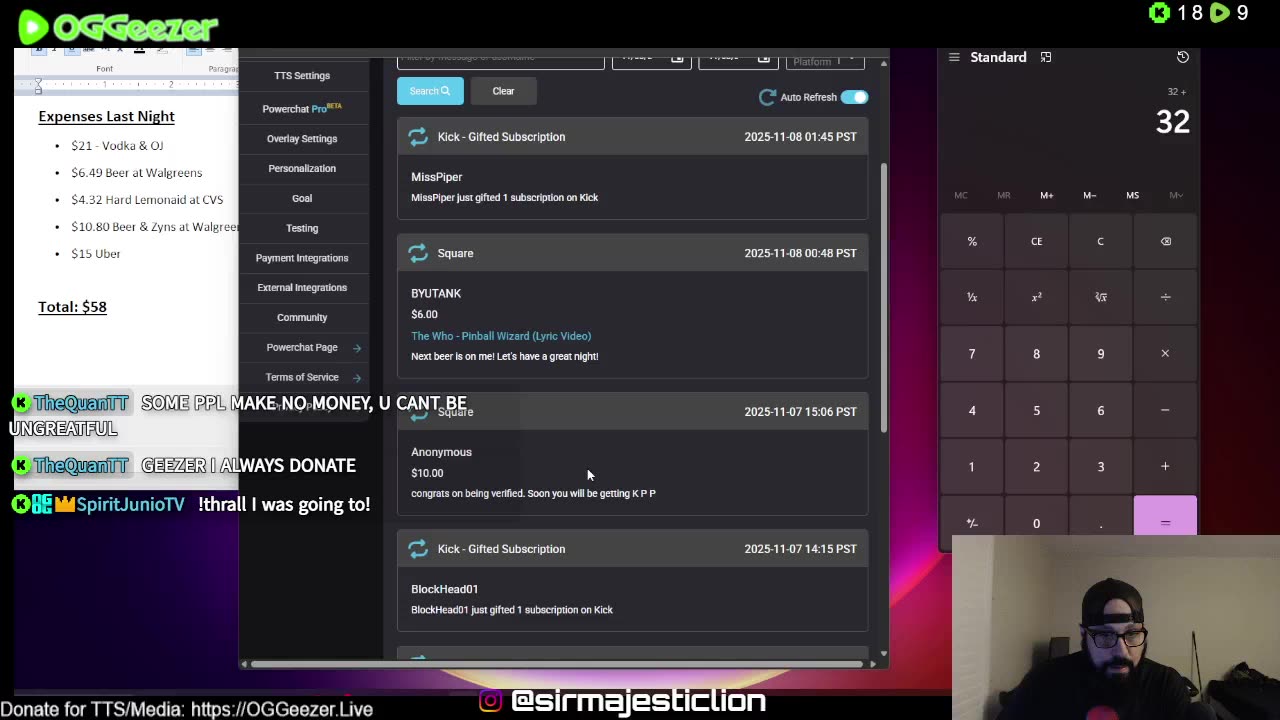
Task: Click the backspace key on Calculator
Action: coord(1165,241)
